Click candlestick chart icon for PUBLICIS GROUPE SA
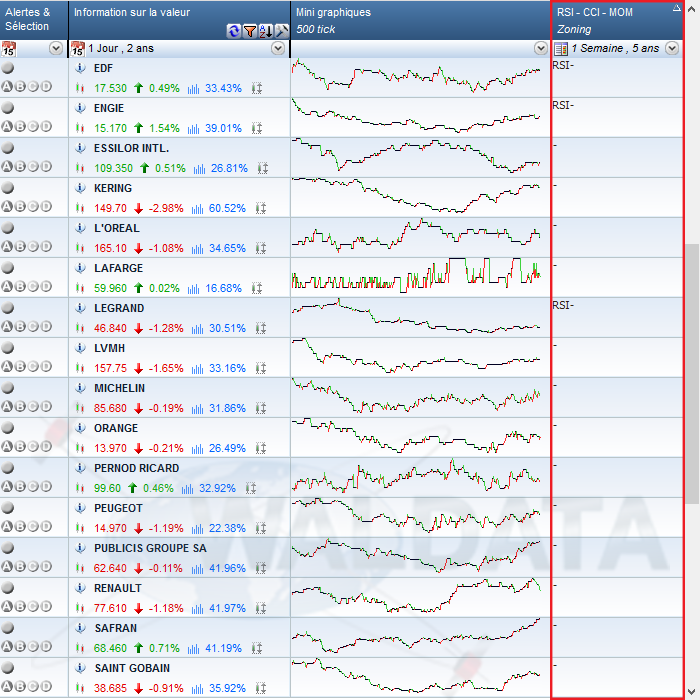This screenshot has height=700, width=700. (80, 568)
